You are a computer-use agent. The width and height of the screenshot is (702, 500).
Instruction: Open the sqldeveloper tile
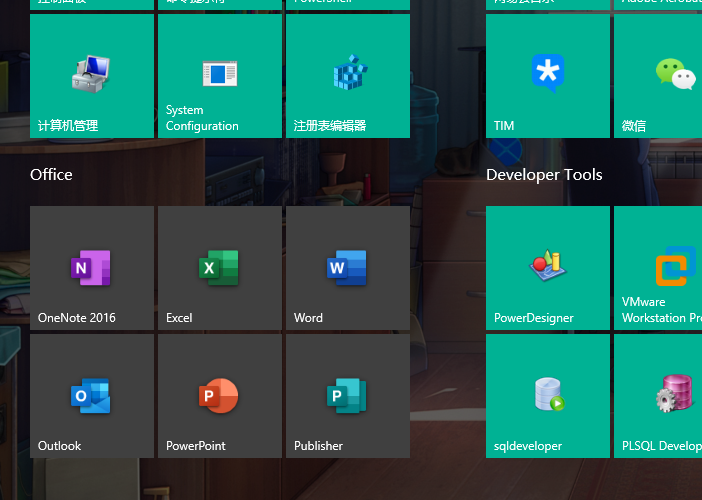548,396
